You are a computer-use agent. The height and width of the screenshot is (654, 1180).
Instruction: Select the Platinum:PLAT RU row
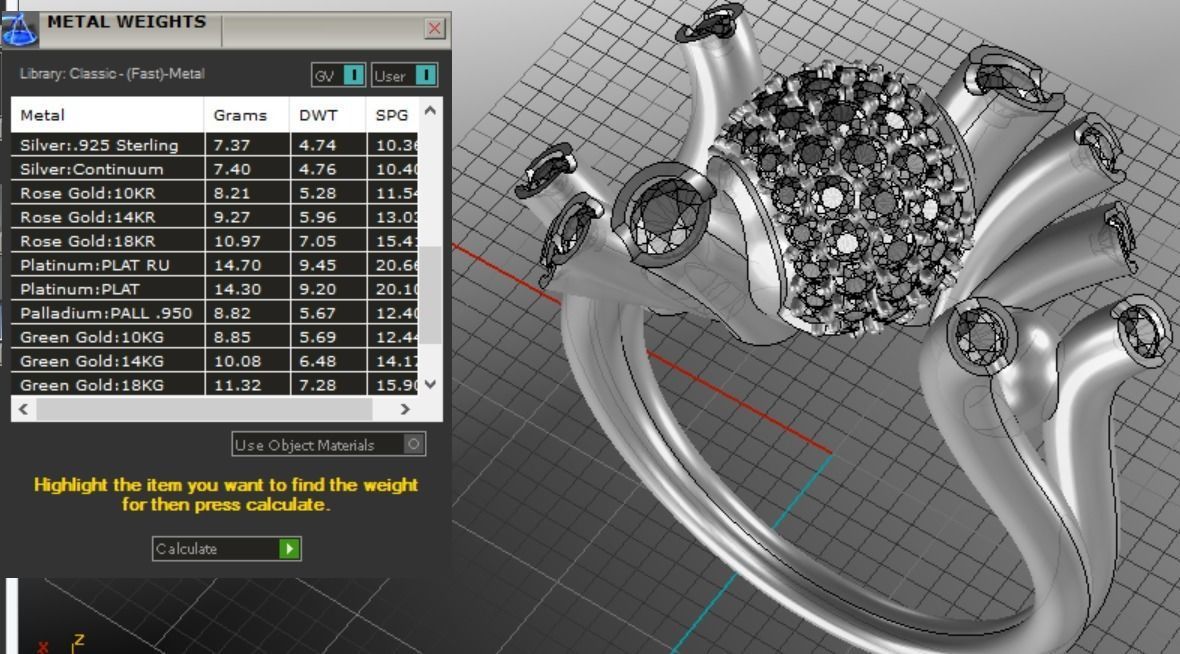point(214,266)
